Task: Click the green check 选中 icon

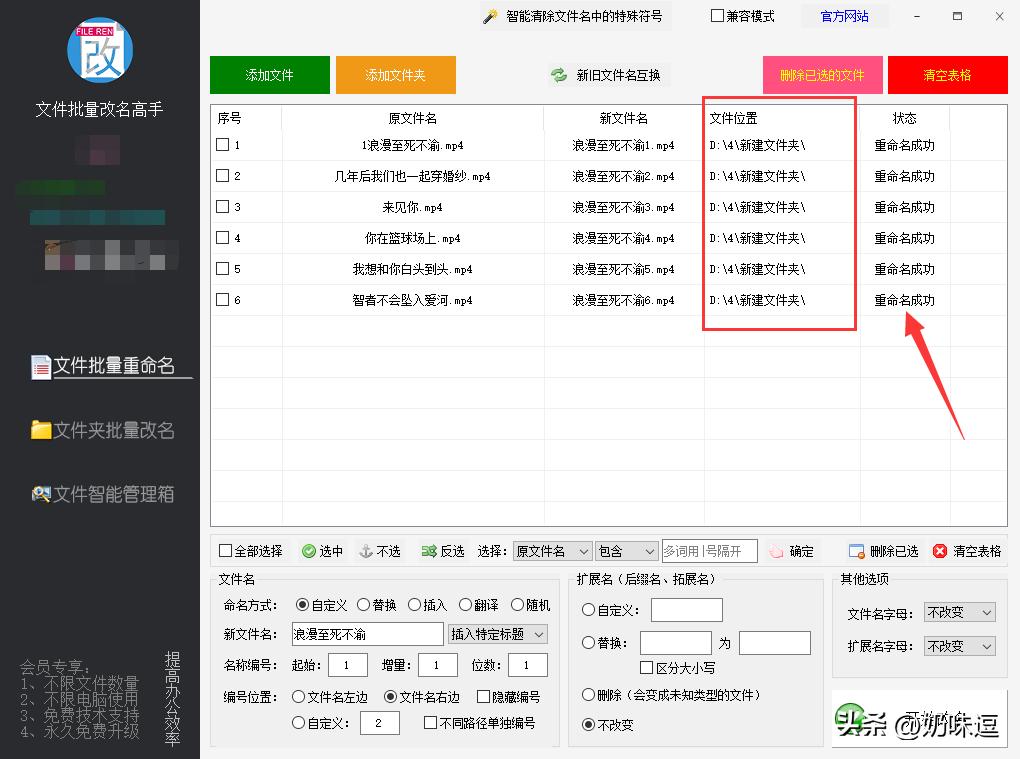Action: pyautogui.click(x=306, y=551)
